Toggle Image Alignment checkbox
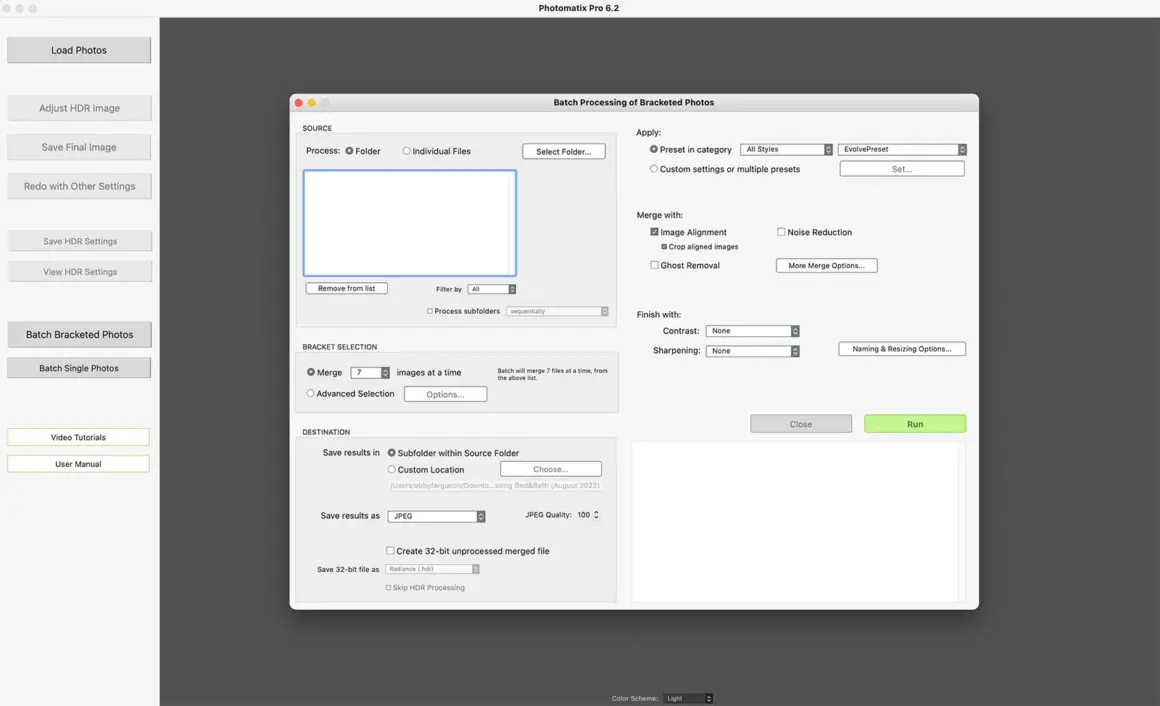1160x706 pixels. [x=655, y=232]
